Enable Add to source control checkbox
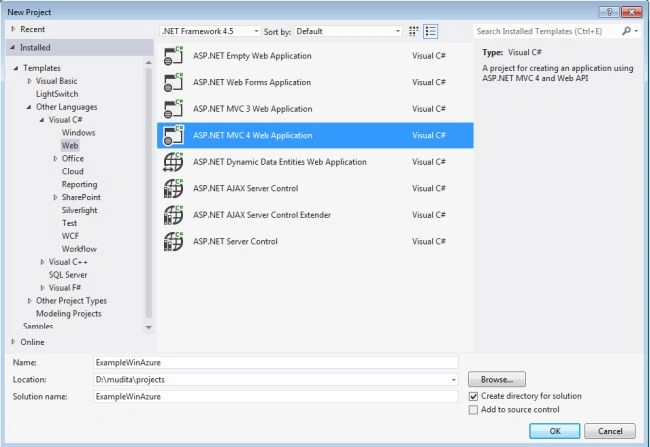This screenshot has width=650, height=447. [473, 410]
